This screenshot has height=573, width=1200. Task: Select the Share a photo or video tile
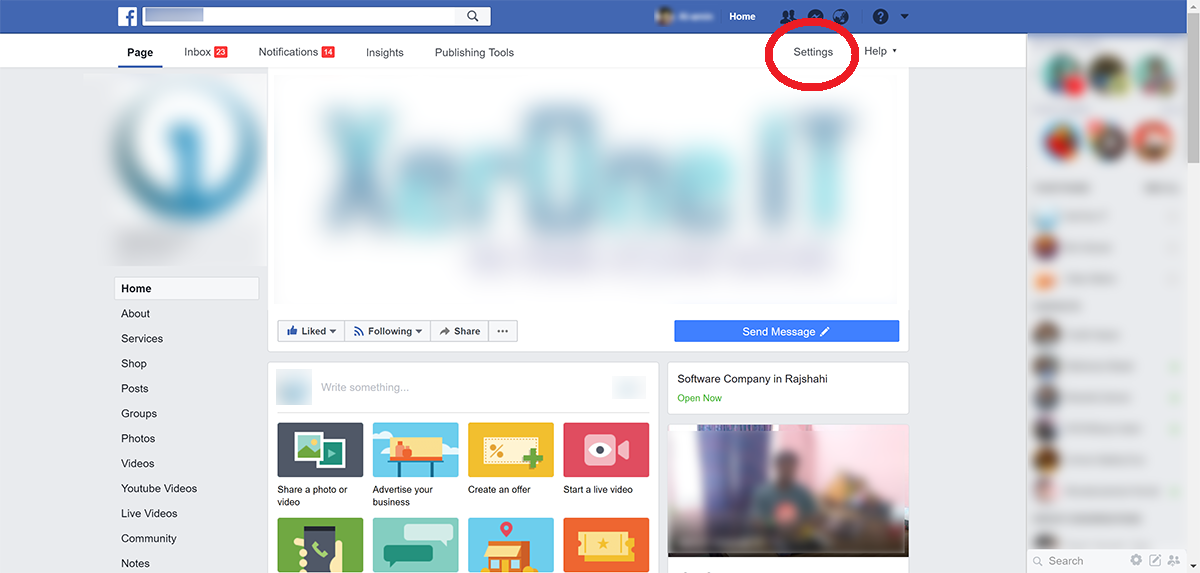coord(320,449)
